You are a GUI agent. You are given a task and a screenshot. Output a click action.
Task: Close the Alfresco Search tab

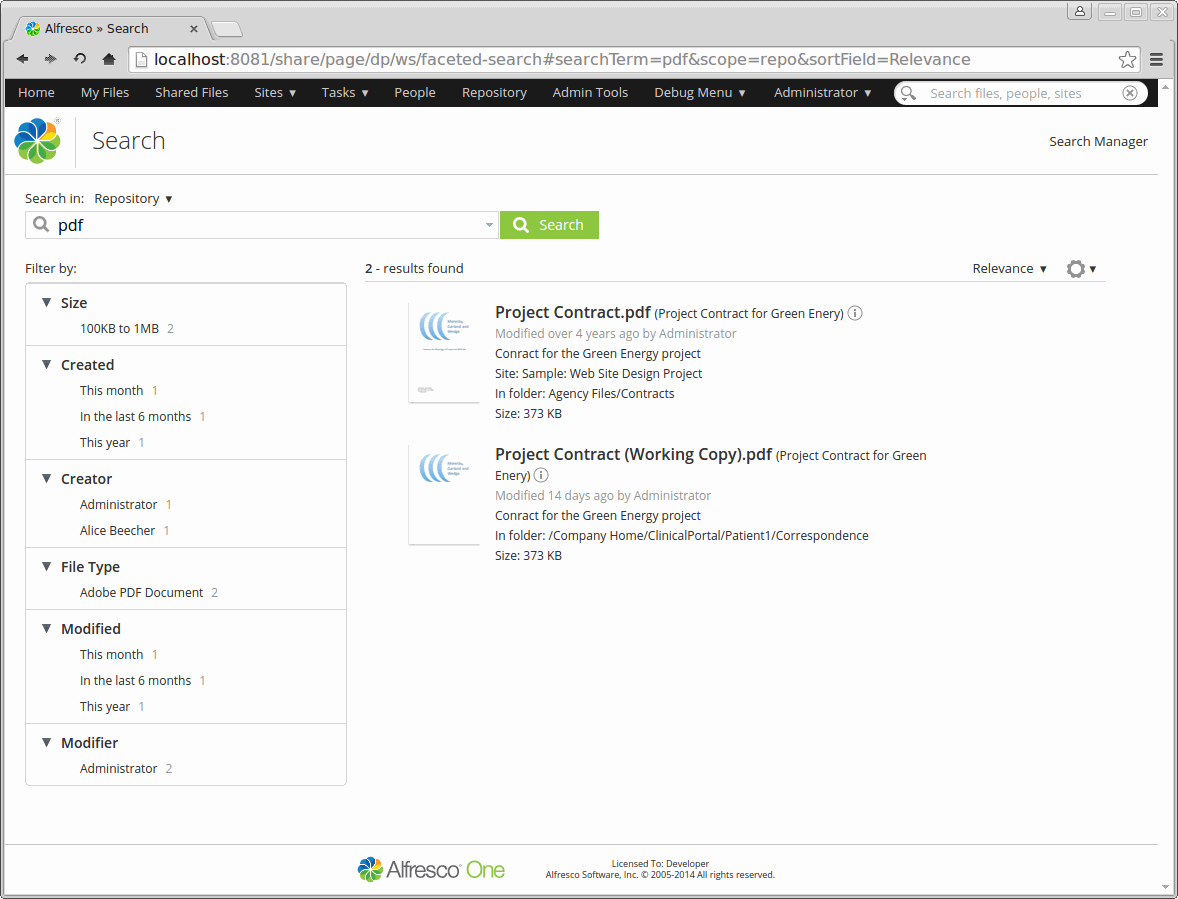pyautogui.click(x=194, y=29)
